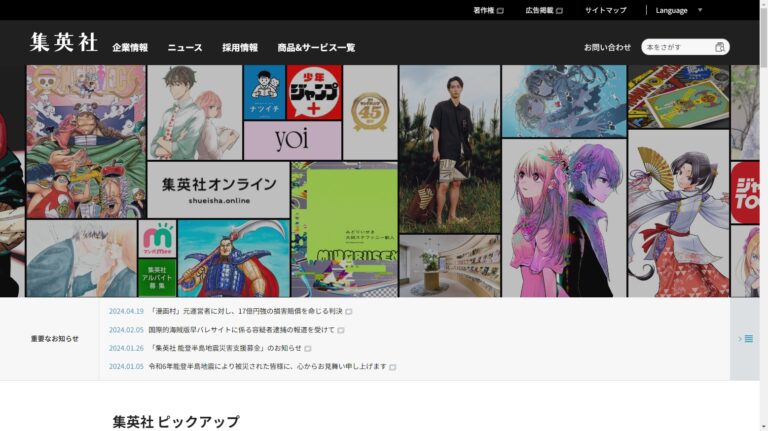Open the マンガMee pink logo tile
Screen dimensions: 768x431
click(157, 239)
